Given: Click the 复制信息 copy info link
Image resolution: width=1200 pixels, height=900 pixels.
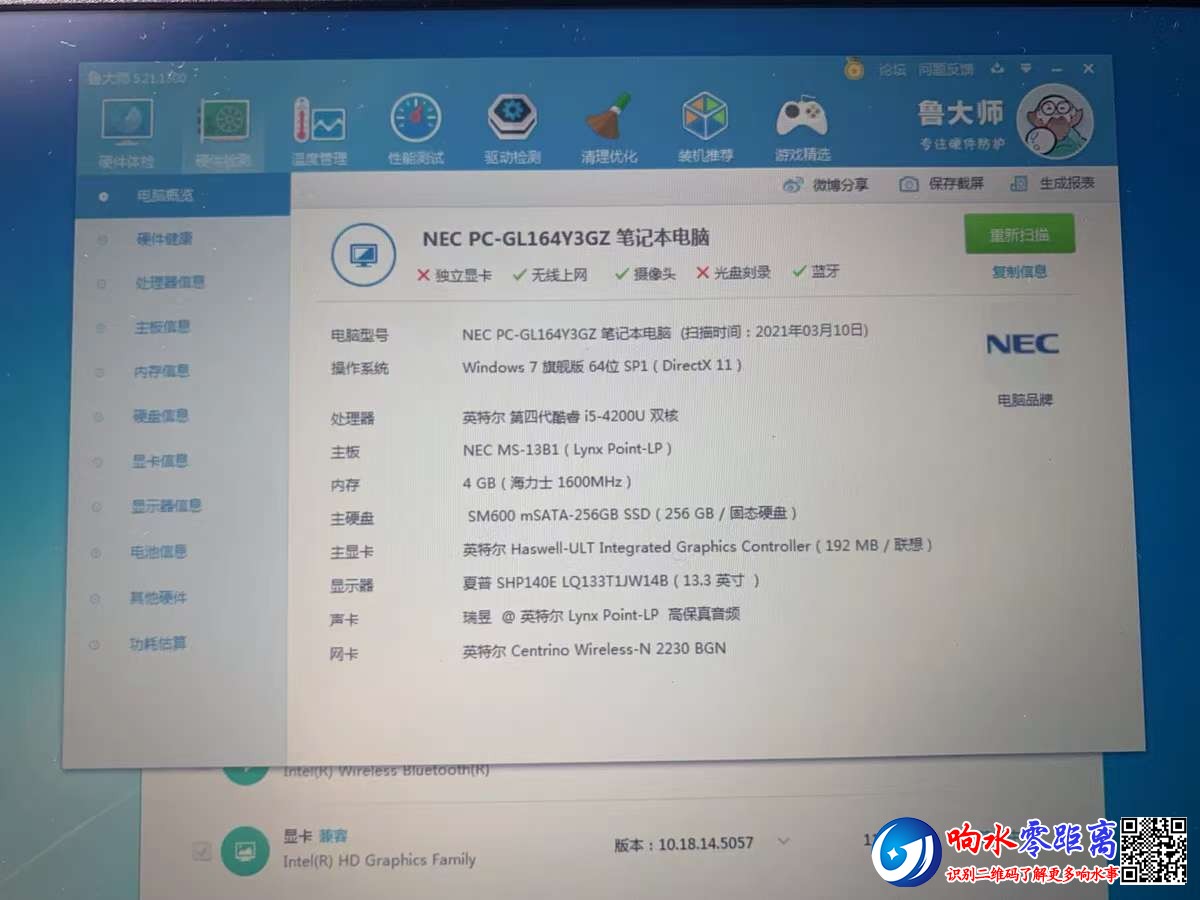Looking at the screenshot, I should click(1019, 272).
